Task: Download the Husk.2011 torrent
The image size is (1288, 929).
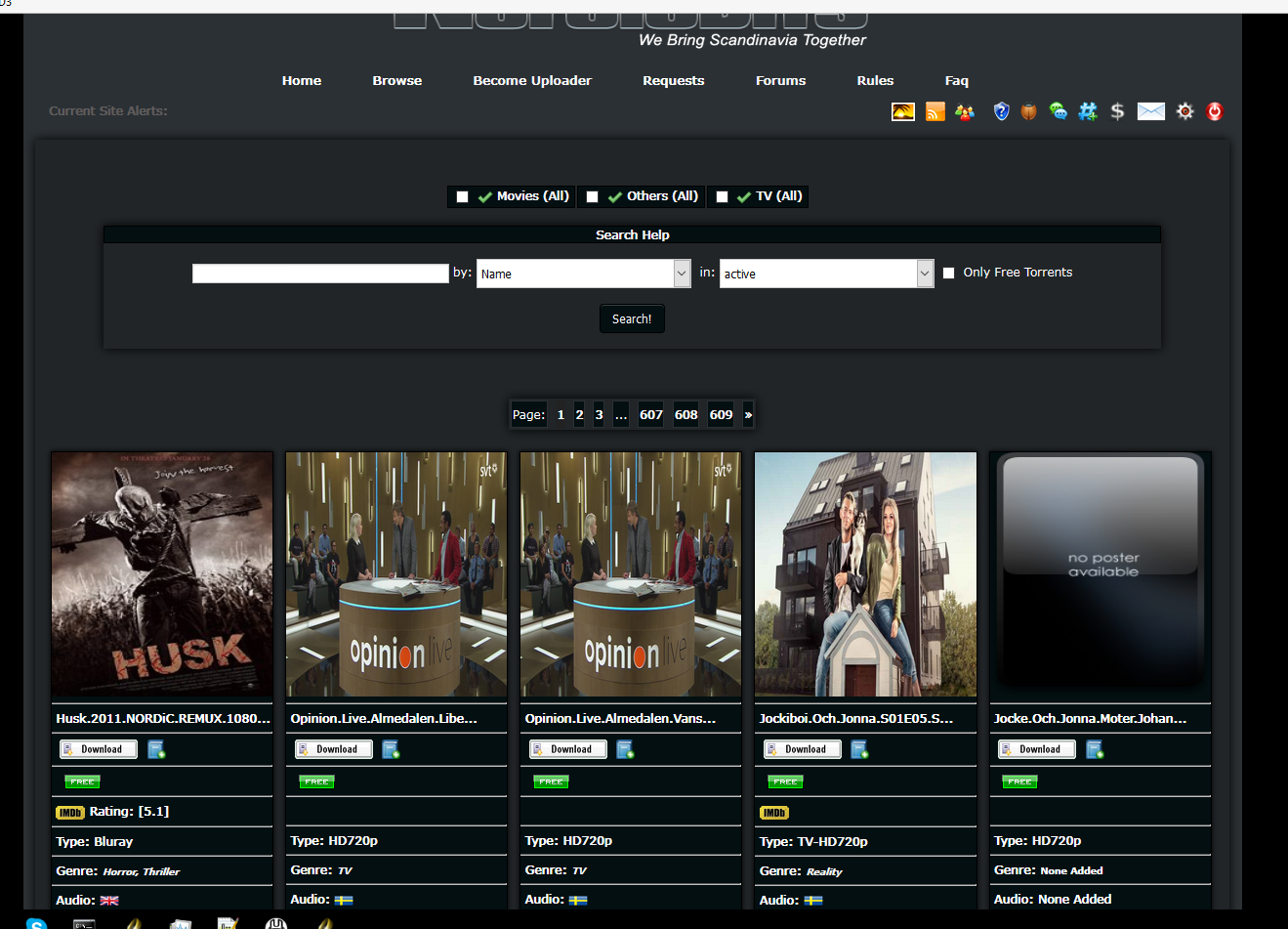Action: click(x=99, y=749)
